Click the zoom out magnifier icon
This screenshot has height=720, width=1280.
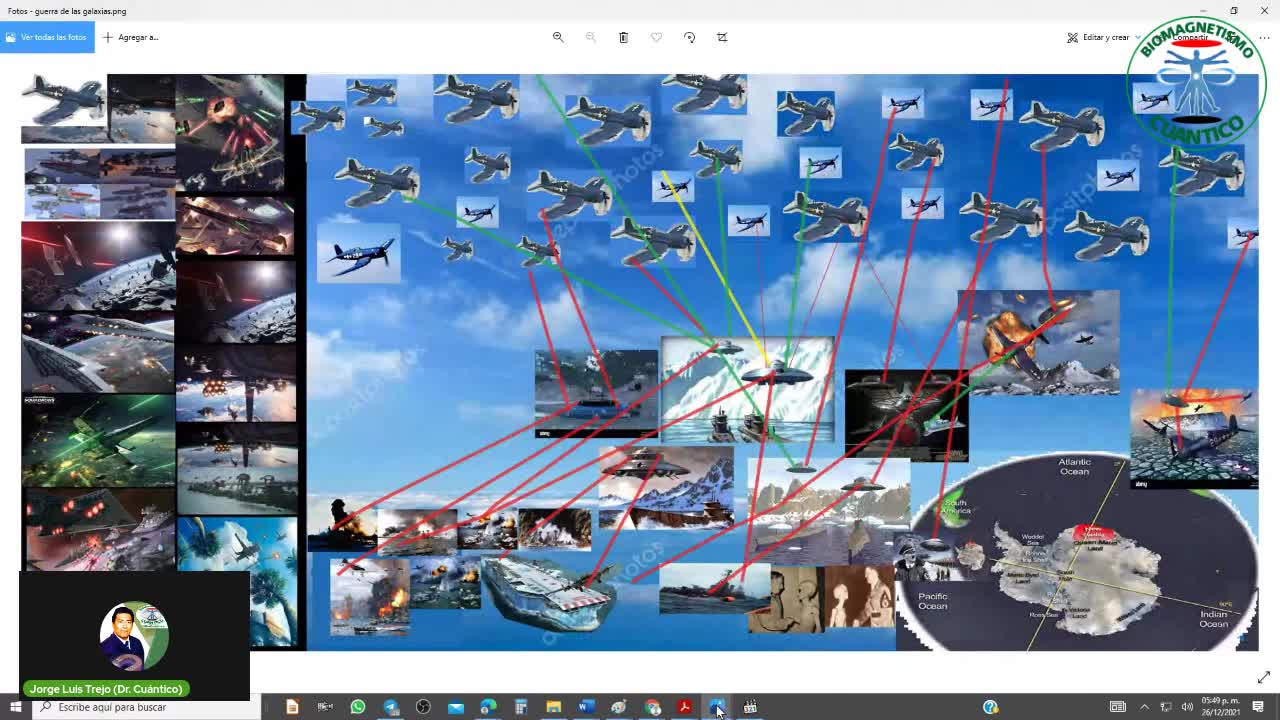pos(590,37)
